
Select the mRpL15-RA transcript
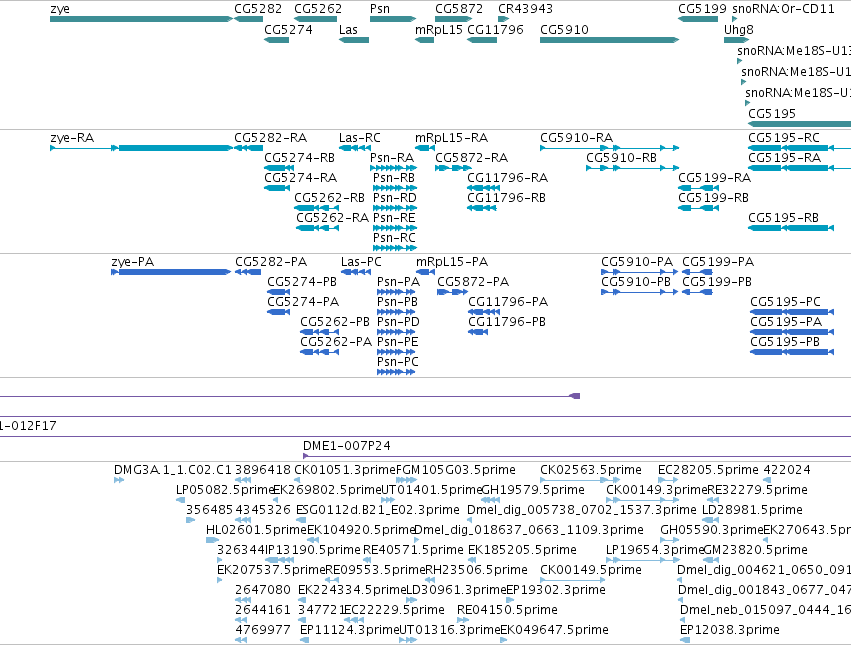click(x=425, y=148)
